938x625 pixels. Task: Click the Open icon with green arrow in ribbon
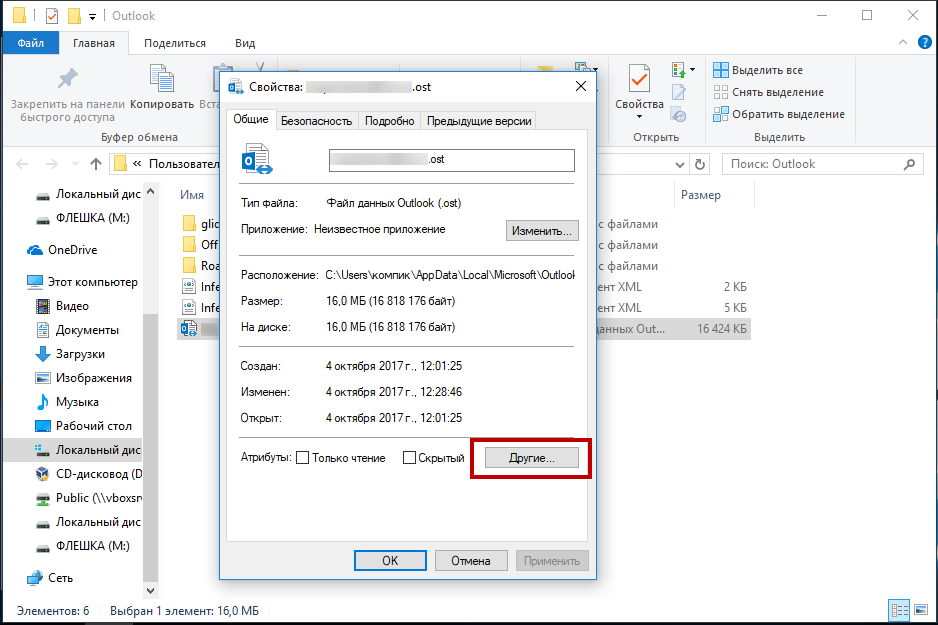pyautogui.click(x=678, y=70)
